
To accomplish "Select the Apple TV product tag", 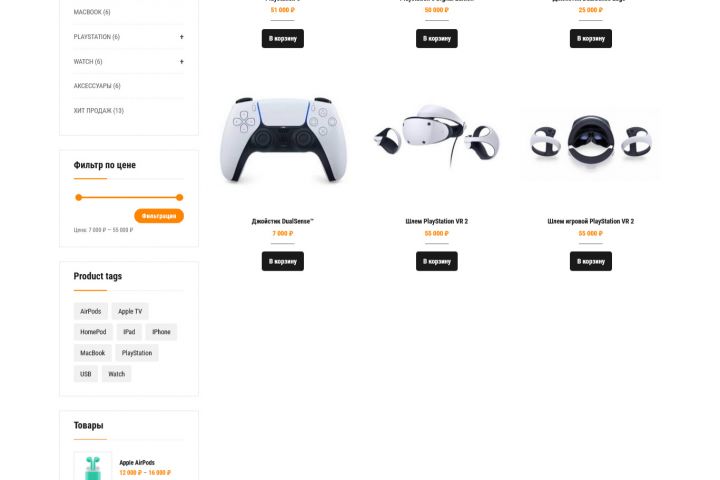I will [x=130, y=311].
